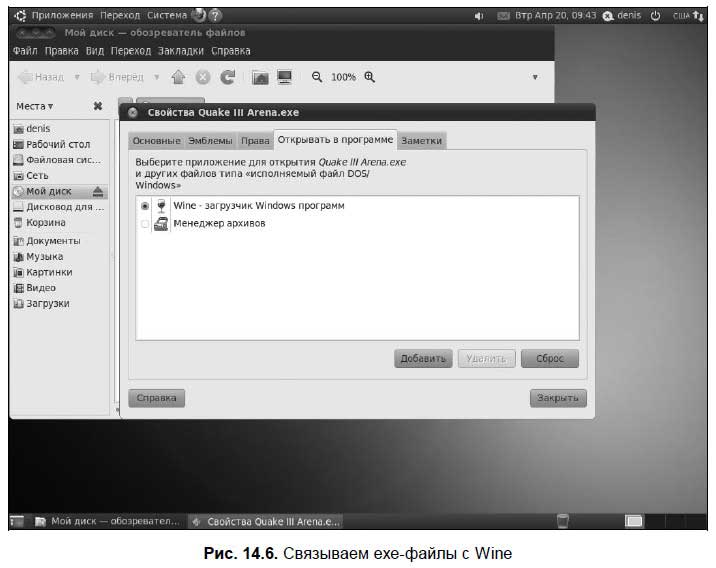Click the zoom out magnifier icon
This screenshot has width=716, height=568.
(317, 77)
